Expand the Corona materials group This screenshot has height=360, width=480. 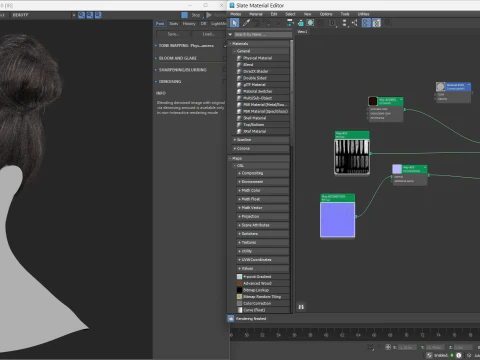point(235,148)
